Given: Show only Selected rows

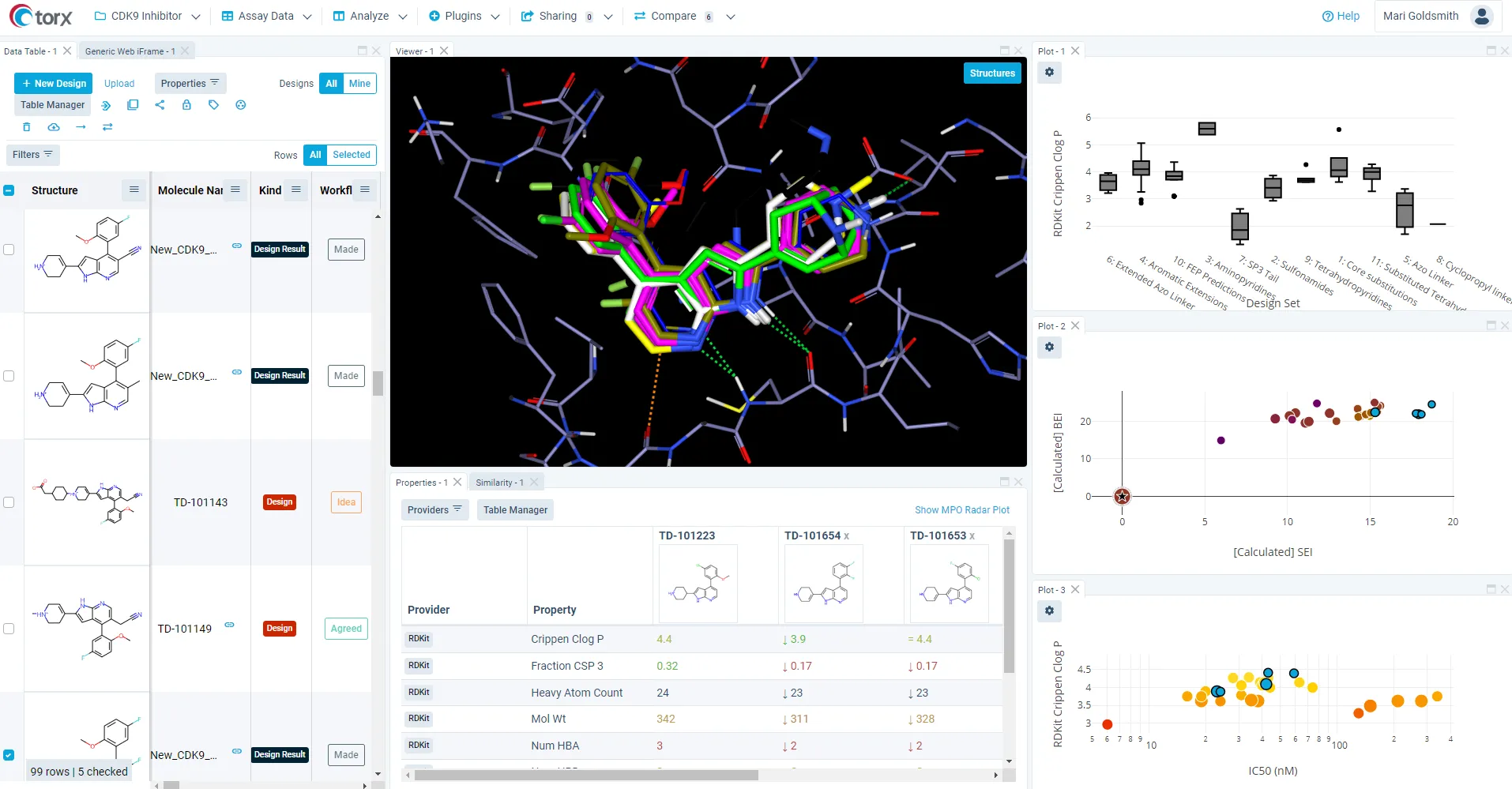Looking at the screenshot, I should pyautogui.click(x=352, y=155).
